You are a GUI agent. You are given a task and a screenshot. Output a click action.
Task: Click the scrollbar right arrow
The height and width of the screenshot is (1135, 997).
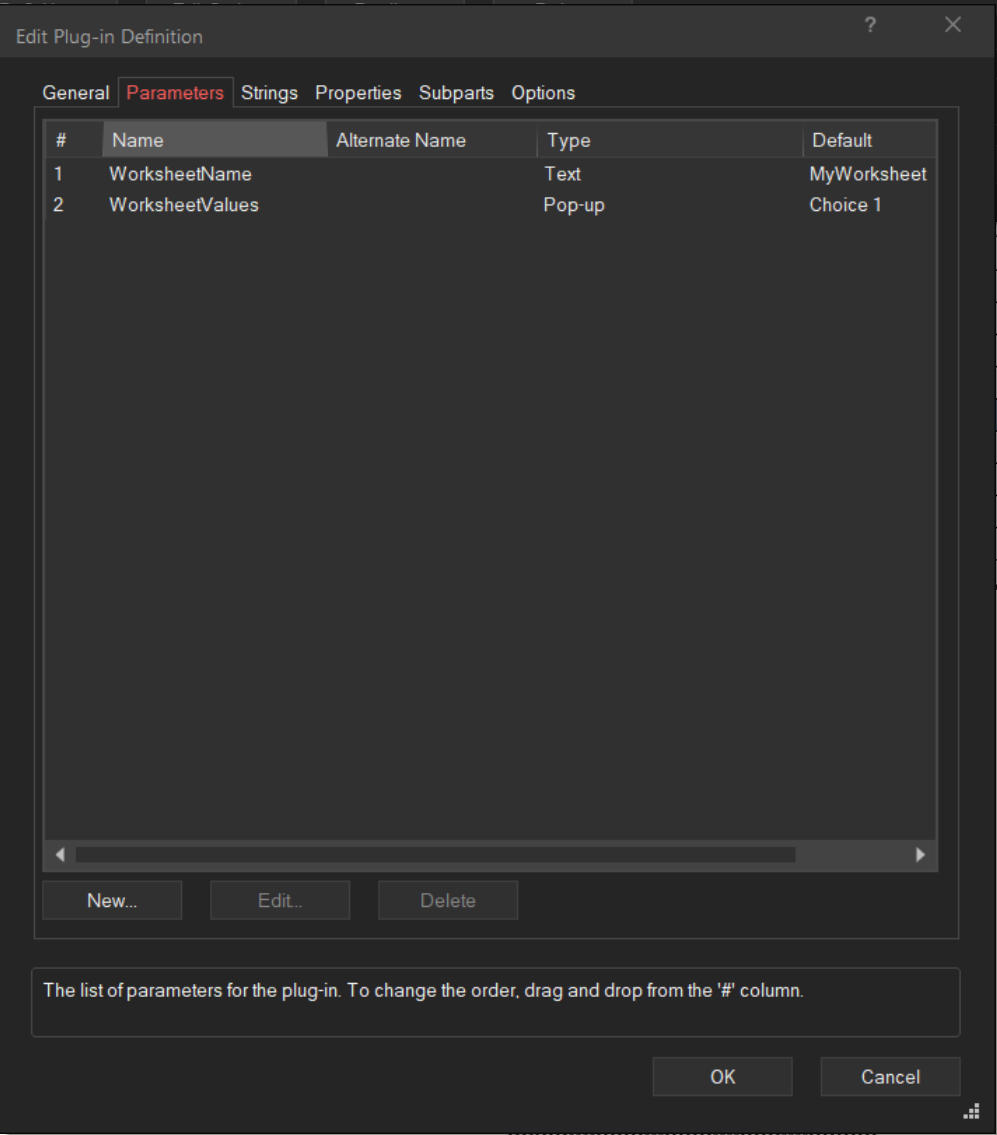920,854
